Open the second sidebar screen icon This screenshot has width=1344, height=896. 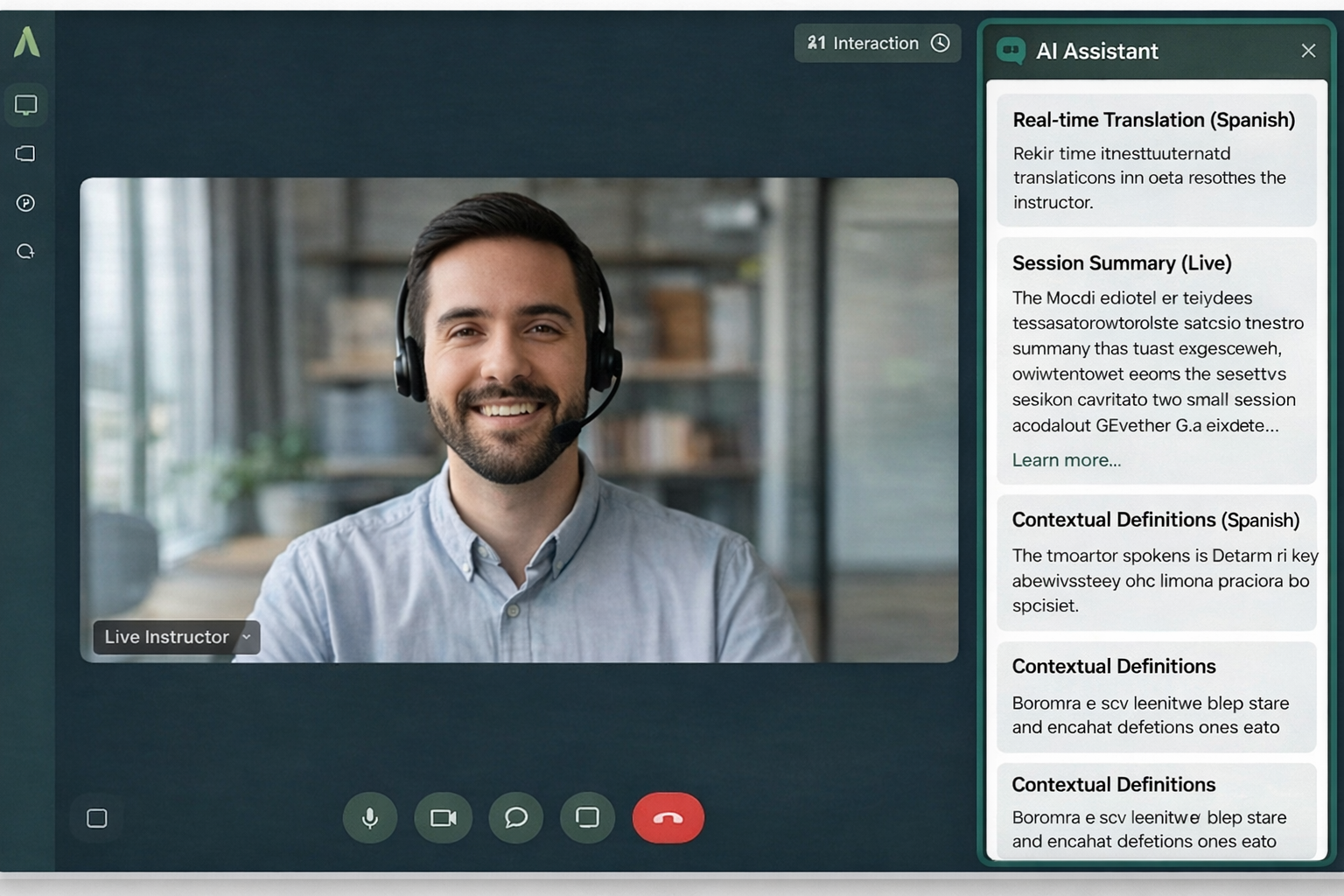click(x=26, y=154)
